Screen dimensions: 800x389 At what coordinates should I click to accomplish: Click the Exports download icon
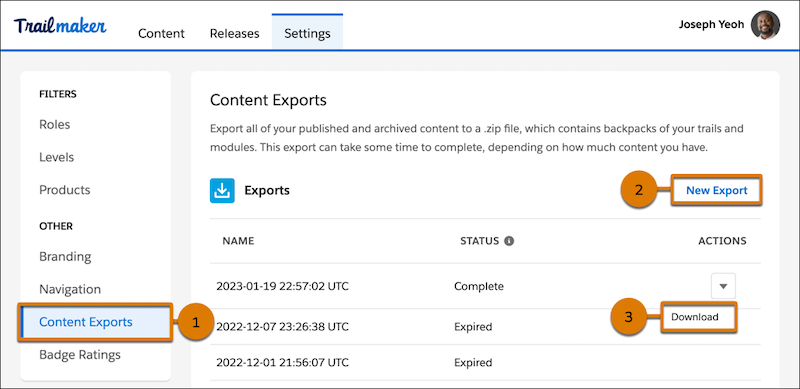[x=222, y=190]
